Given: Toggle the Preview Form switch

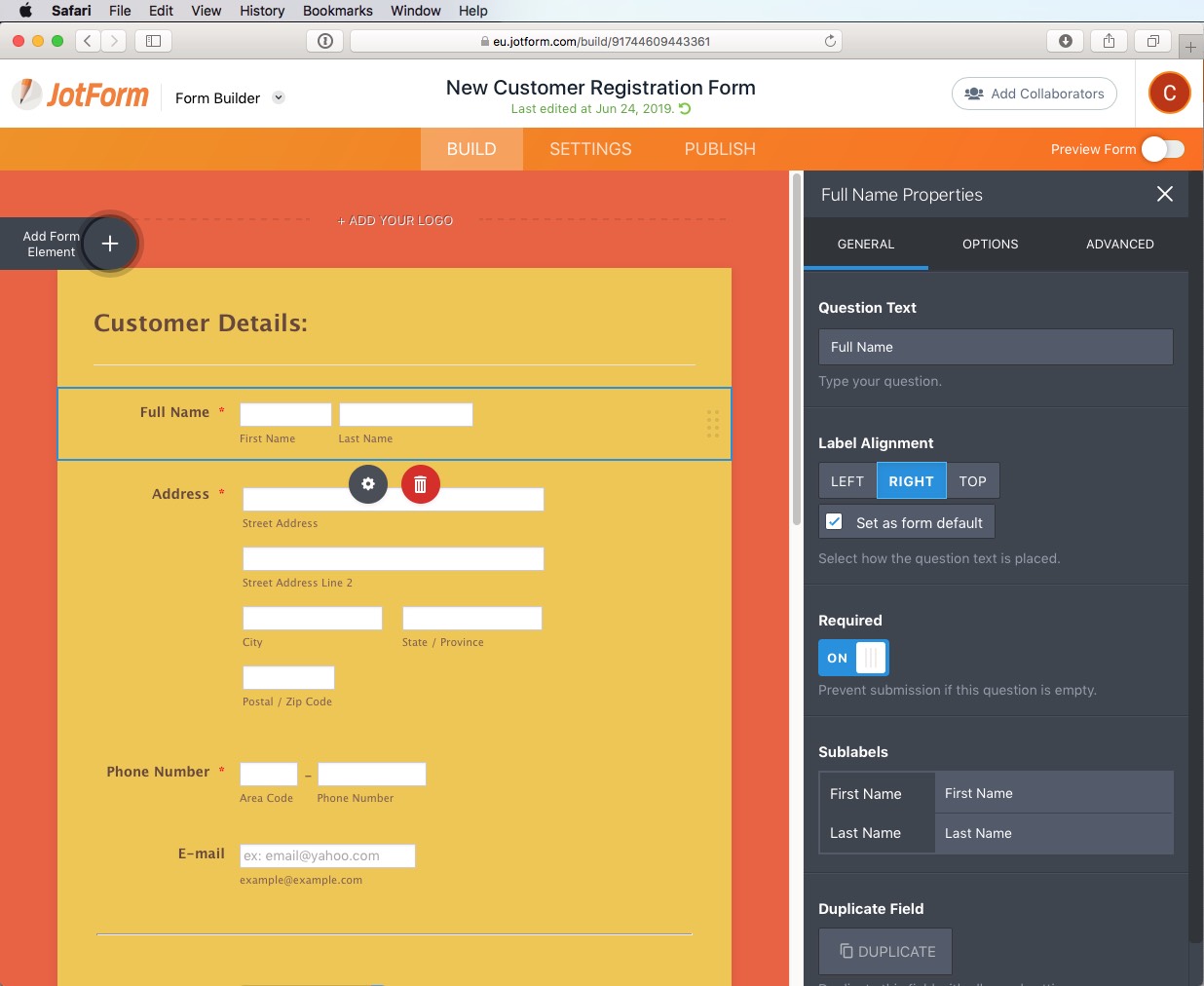Looking at the screenshot, I should pos(1163,149).
